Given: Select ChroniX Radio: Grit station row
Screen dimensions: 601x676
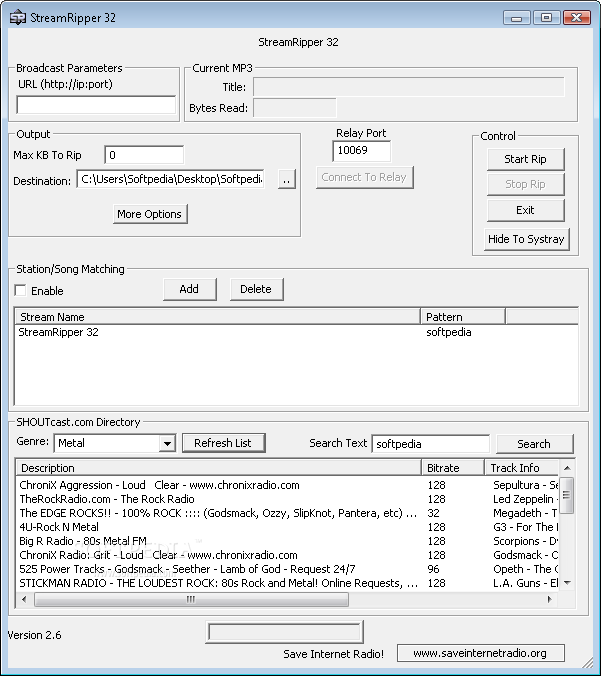Looking at the screenshot, I should click(x=287, y=555).
